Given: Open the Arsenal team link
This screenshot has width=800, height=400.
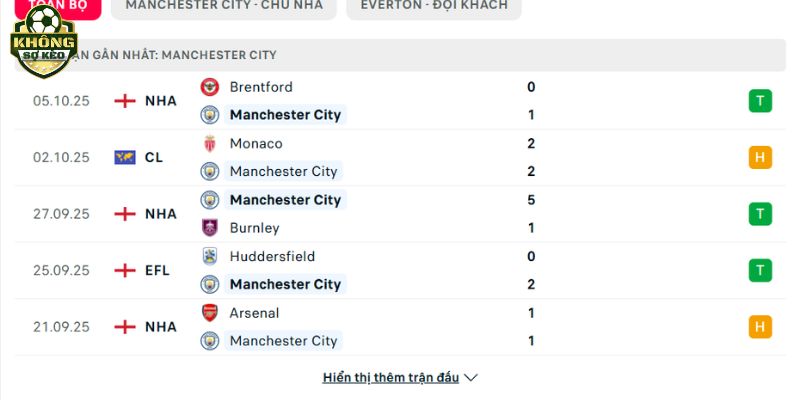Looking at the screenshot, I should click(254, 313).
